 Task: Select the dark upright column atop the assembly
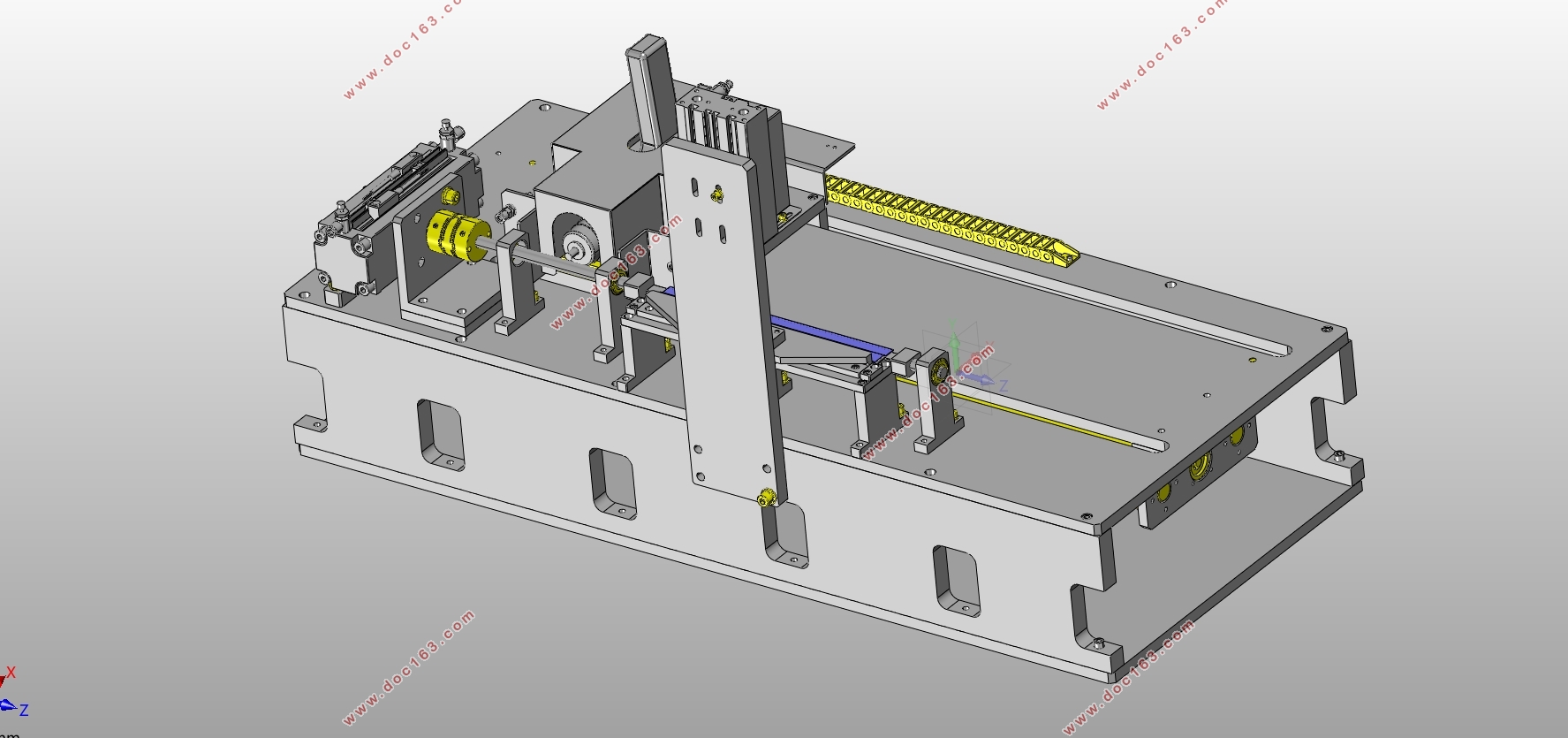click(x=649, y=90)
